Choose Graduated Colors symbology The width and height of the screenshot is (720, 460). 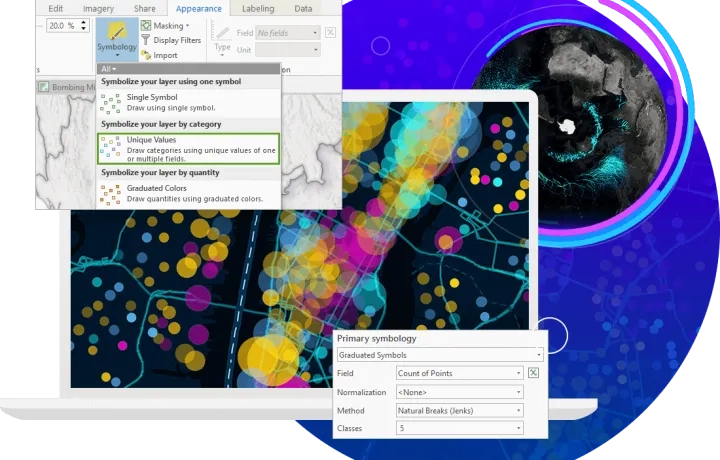click(188, 193)
